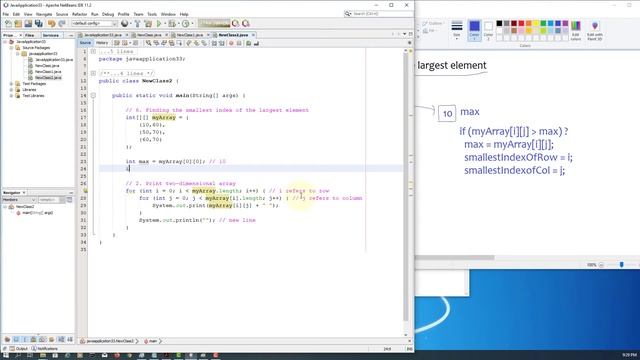Expand the folded 5 lines at line 1
Viewport: 640px width, 360px height.
93,51
